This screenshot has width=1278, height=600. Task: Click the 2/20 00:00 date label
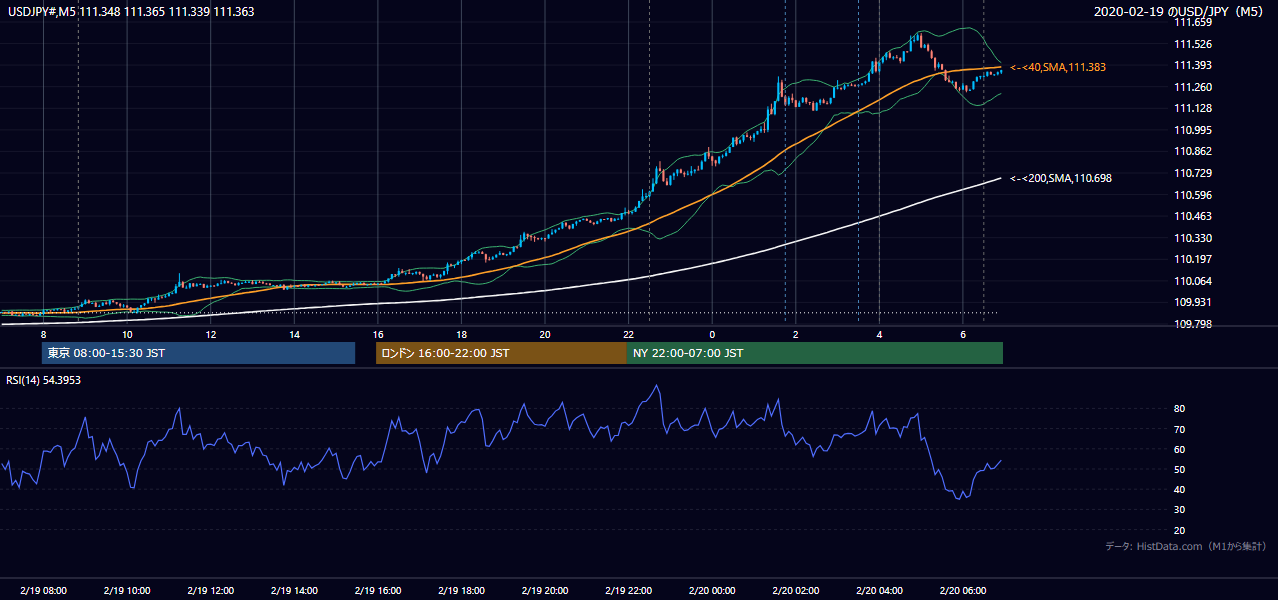712,591
